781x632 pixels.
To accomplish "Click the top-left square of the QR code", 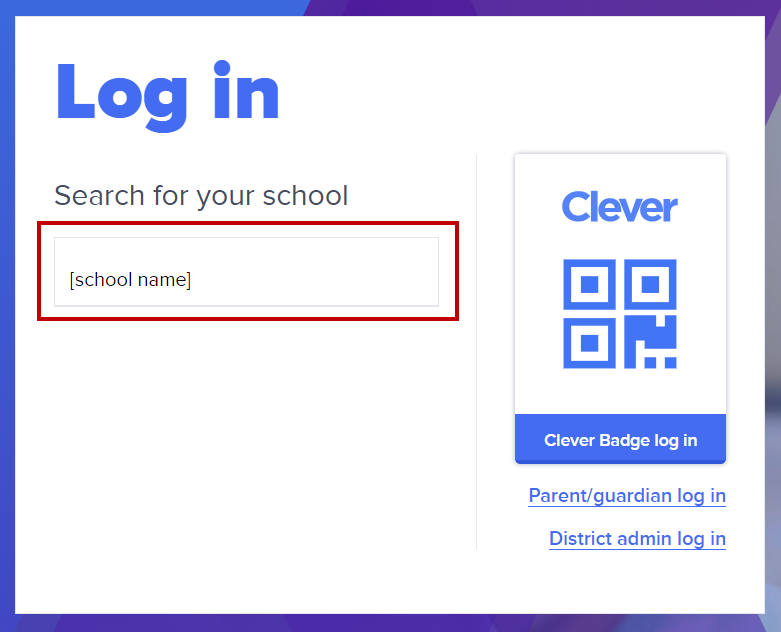I will pos(589,284).
